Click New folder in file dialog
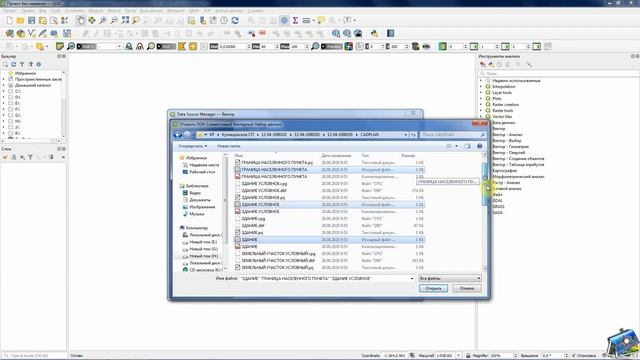The width and height of the screenshot is (640, 360). (229, 146)
